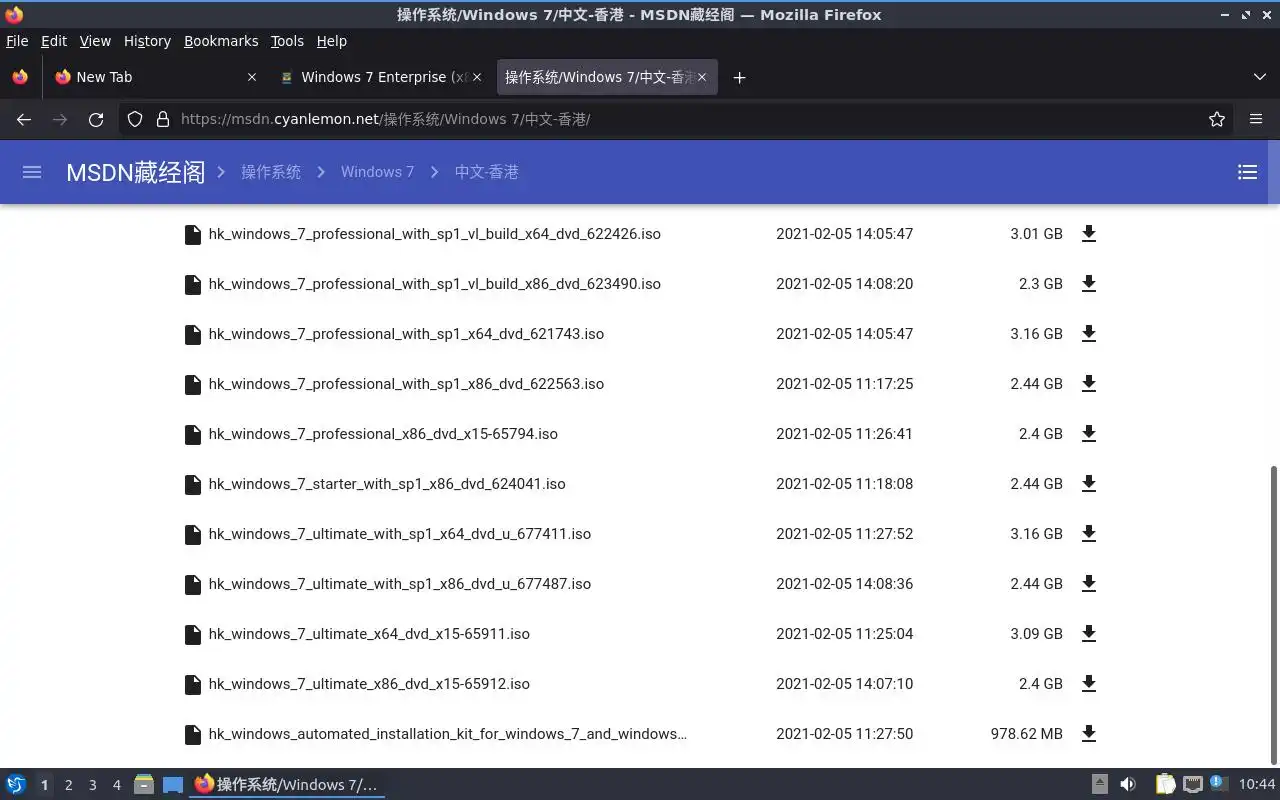Open 操作系统 breadcrumb link
The image size is (1280, 800).
point(270,172)
